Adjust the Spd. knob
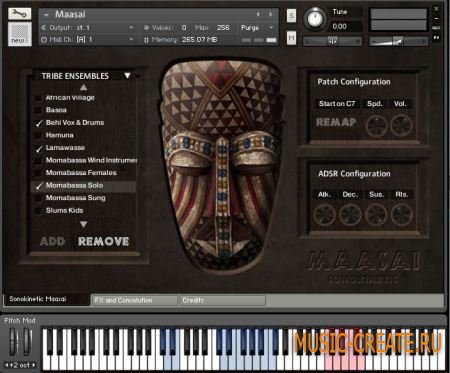The width and height of the screenshot is (450, 373). [x=376, y=126]
